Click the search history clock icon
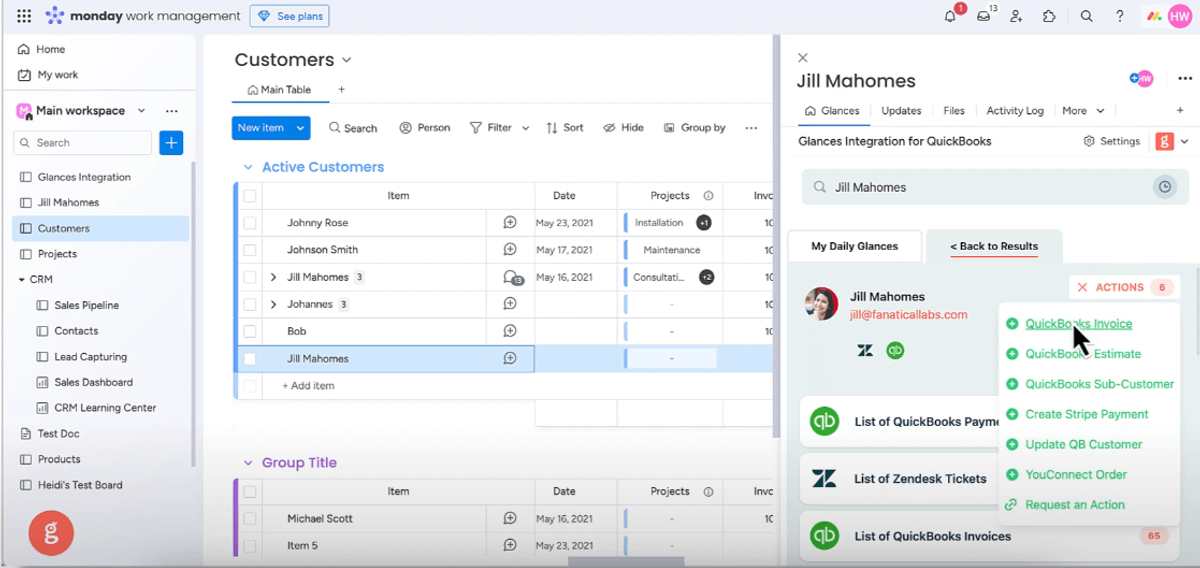The width and height of the screenshot is (1200, 568). click(1164, 187)
